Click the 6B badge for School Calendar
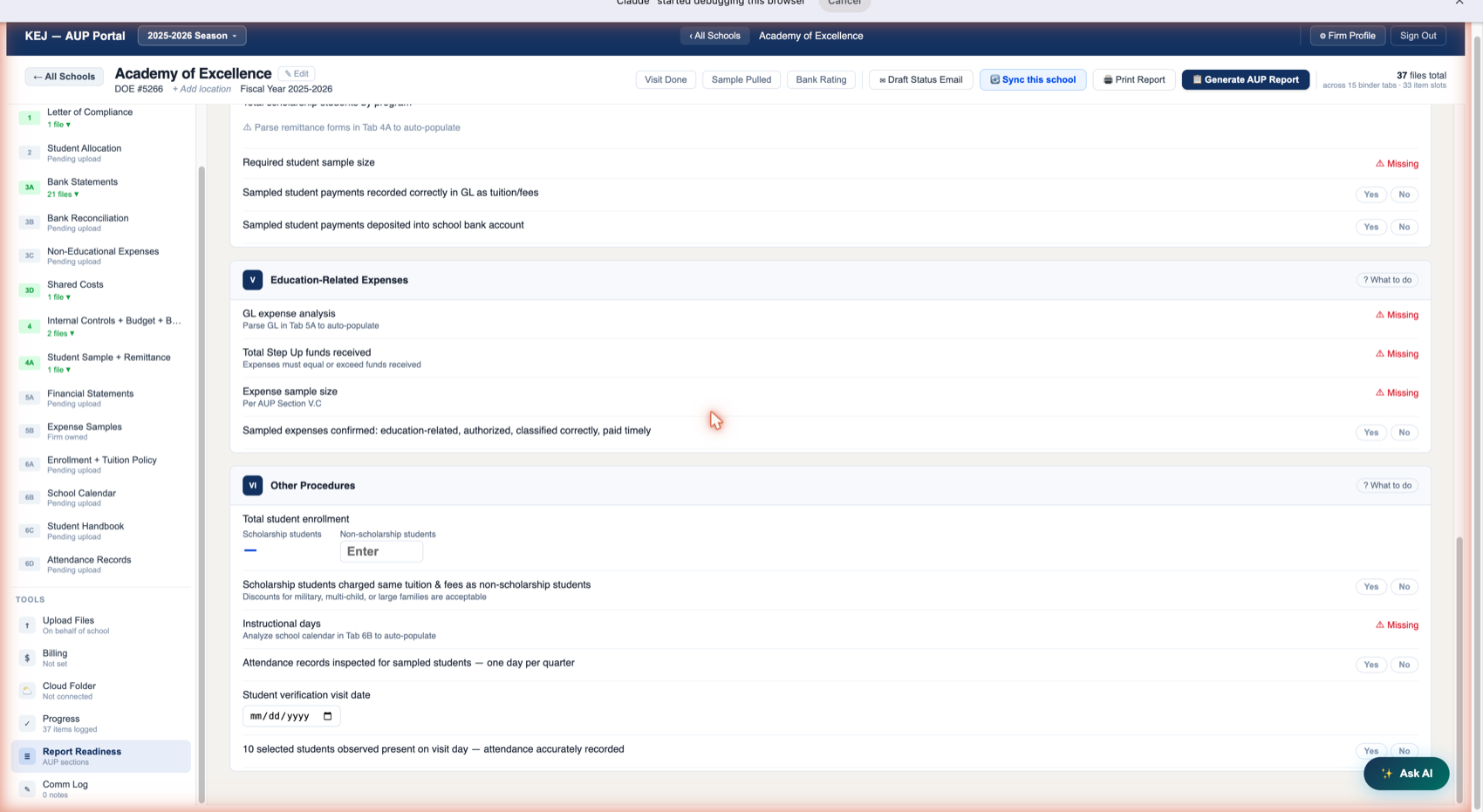 29,497
